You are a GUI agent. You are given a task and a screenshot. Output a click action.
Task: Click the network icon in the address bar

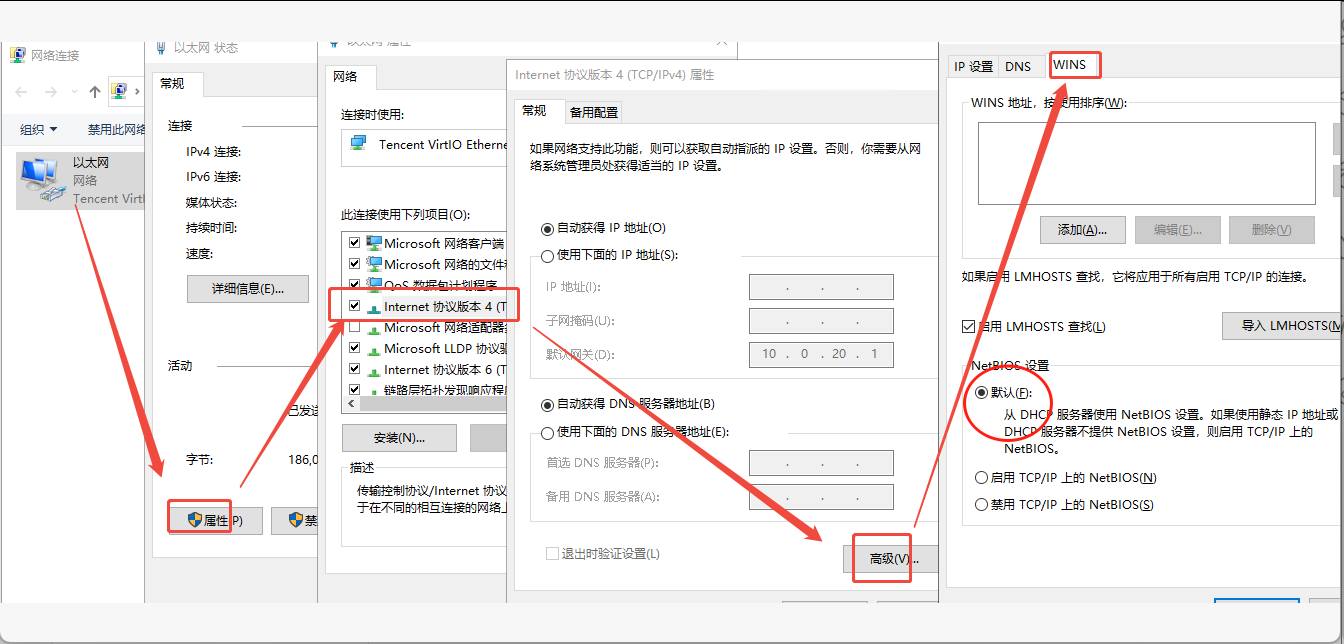pos(119,91)
